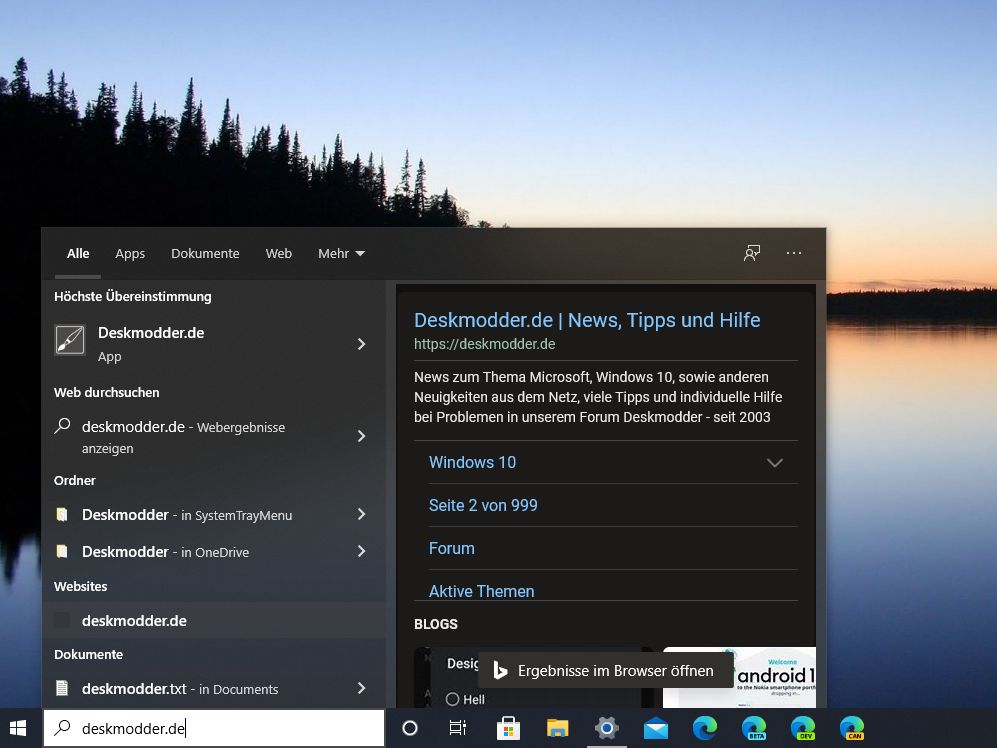The height and width of the screenshot is (748, 997).
Task: Click the deskmodder.txt document icon
Action: [62, 688]
